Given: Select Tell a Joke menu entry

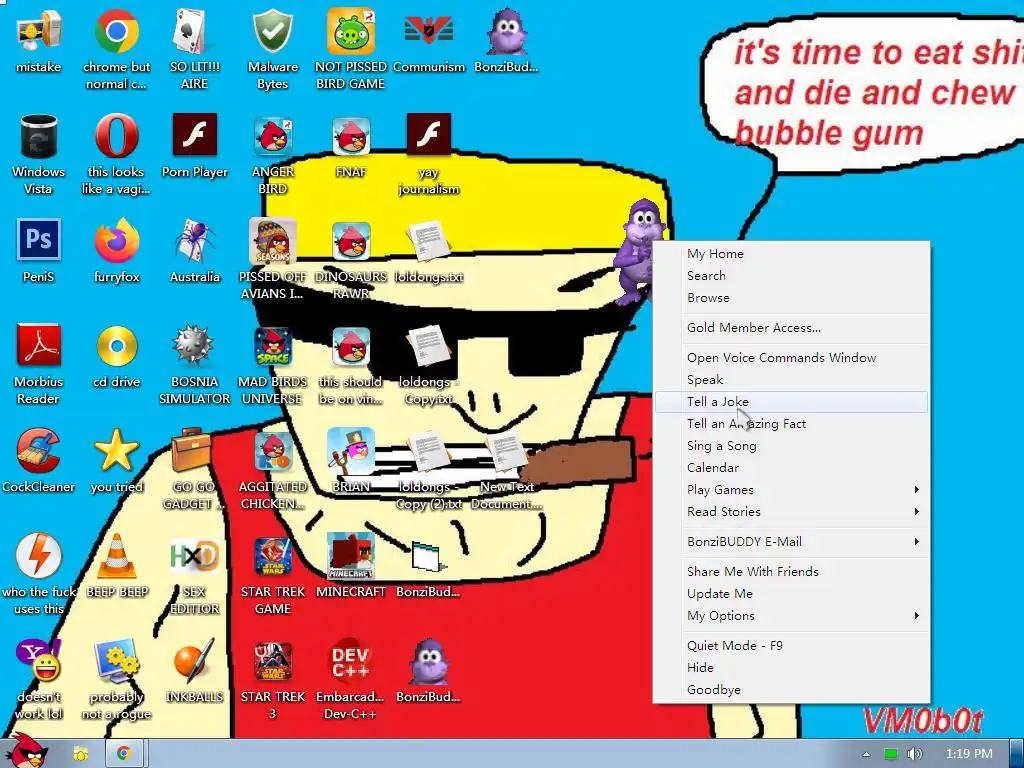Looking at the screenshot, I should (x=791, y=402).
